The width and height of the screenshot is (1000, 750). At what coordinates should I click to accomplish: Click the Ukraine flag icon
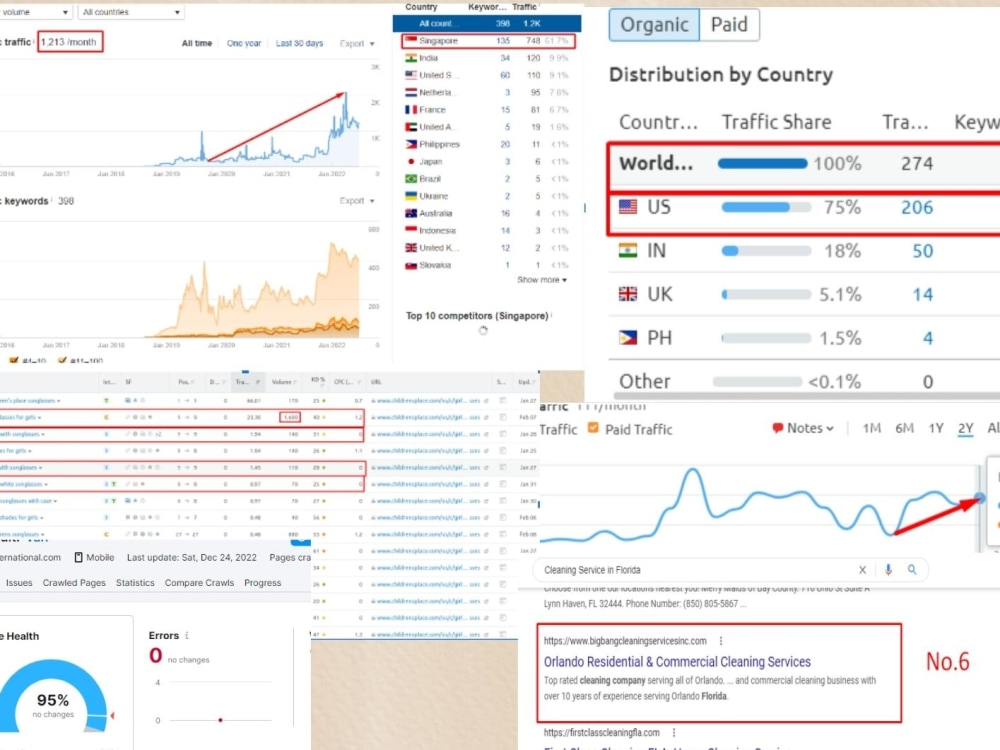pyautogui.click(x=411, y=196)
